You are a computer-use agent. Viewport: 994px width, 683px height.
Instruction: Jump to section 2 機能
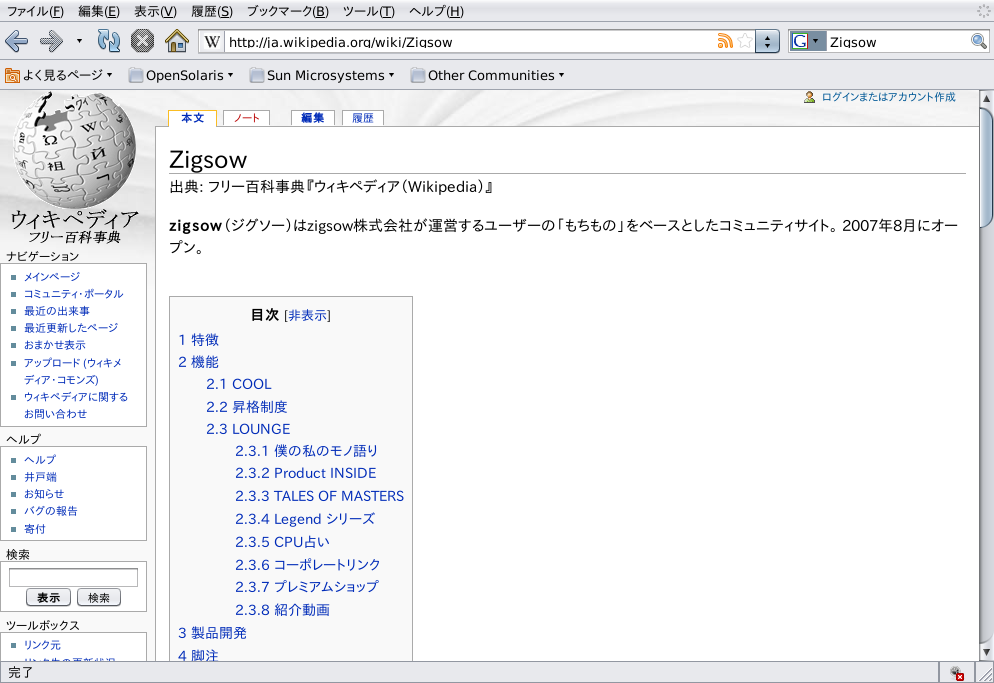pos(198,362)
